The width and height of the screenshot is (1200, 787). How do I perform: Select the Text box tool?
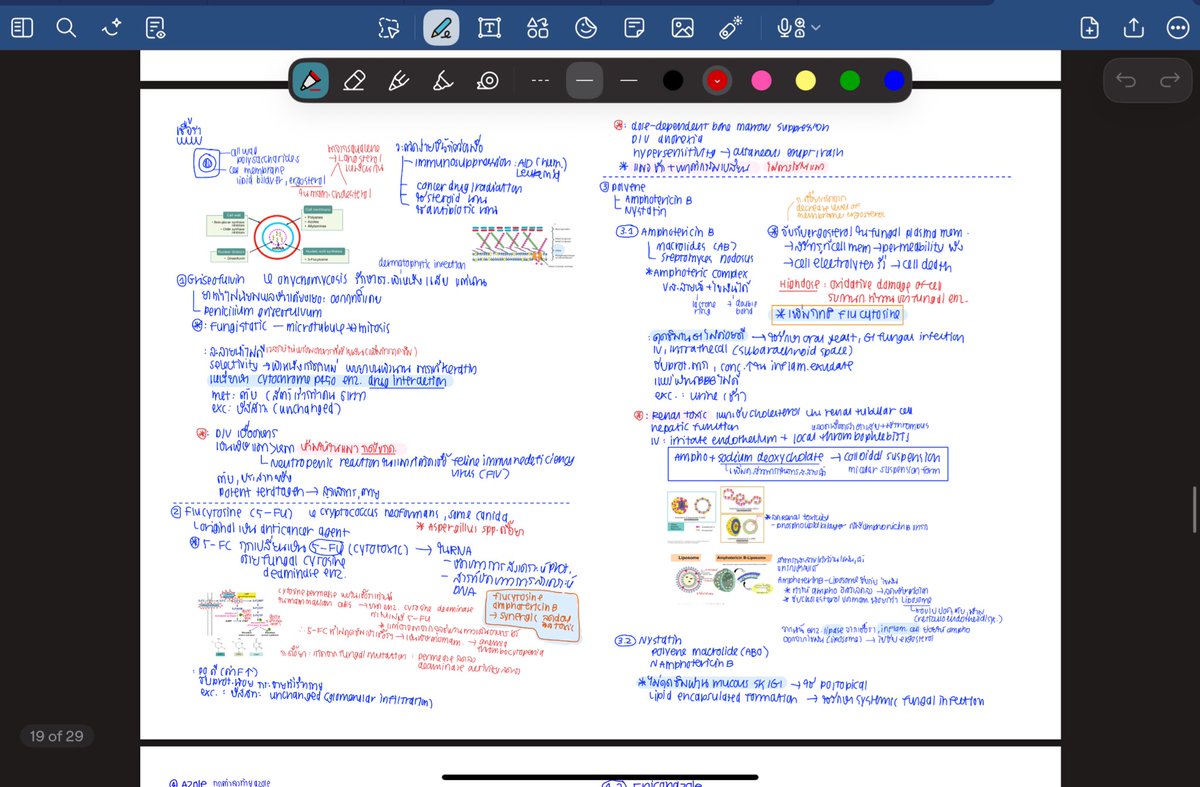tap(490, 28)
